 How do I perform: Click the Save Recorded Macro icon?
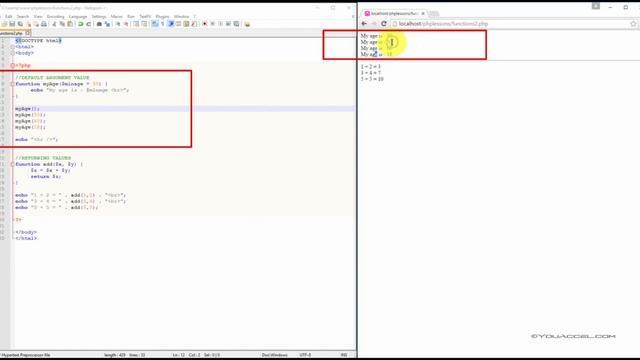tap(236, 24)
